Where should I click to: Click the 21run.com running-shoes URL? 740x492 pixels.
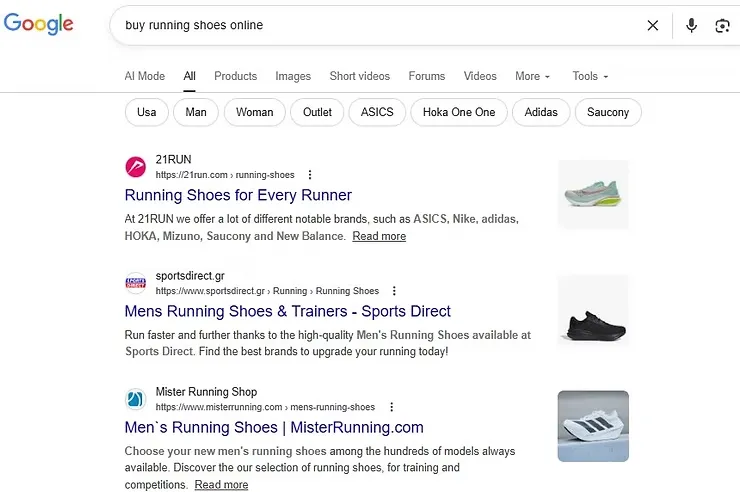[x=225, y=175]
